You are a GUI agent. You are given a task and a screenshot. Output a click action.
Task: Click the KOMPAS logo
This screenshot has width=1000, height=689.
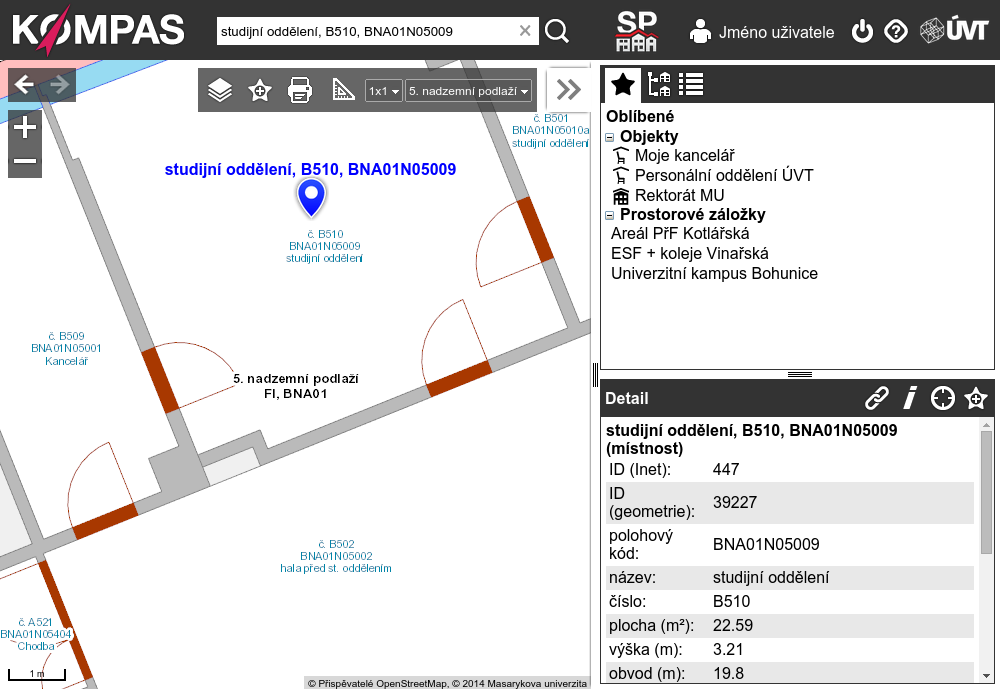(x=98, y=30)
